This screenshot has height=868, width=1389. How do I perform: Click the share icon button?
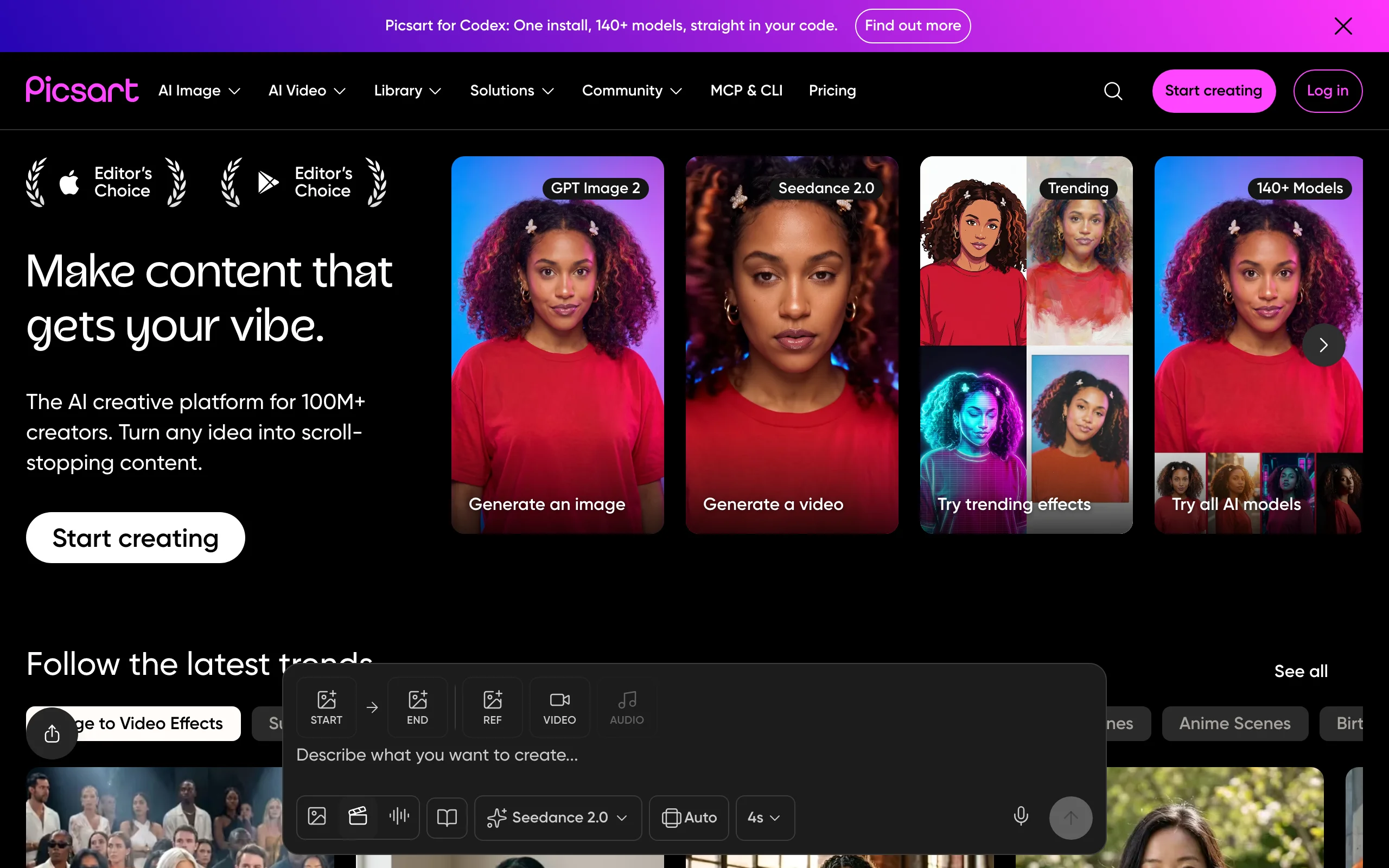click(x=52, y=733)
